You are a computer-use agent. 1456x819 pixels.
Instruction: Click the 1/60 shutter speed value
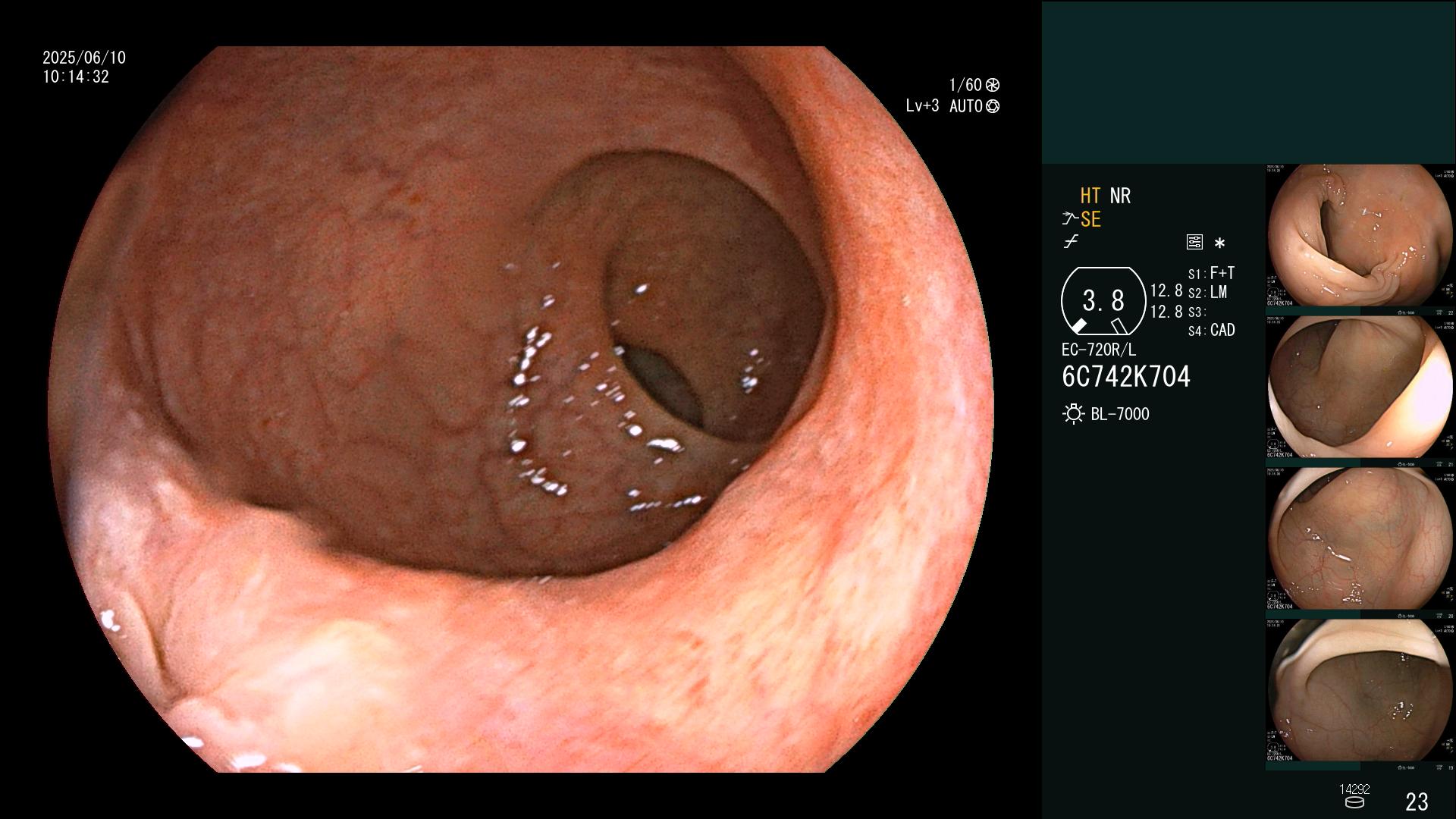[965, 85]
